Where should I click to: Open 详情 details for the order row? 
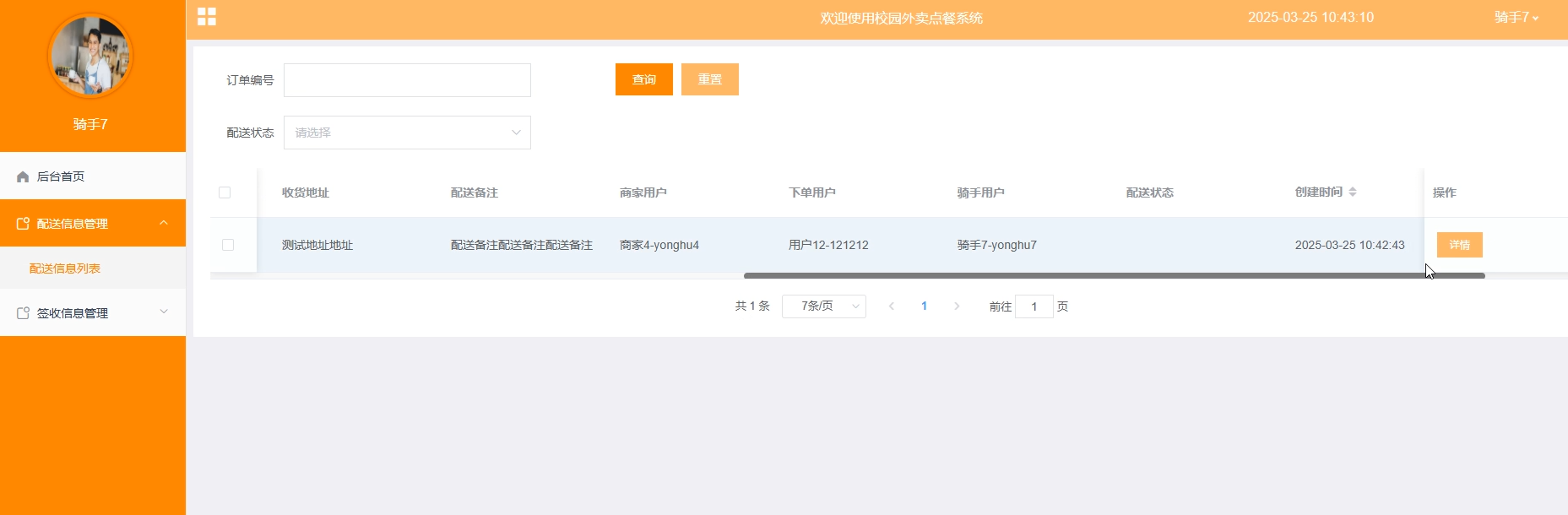(1460, 245)
